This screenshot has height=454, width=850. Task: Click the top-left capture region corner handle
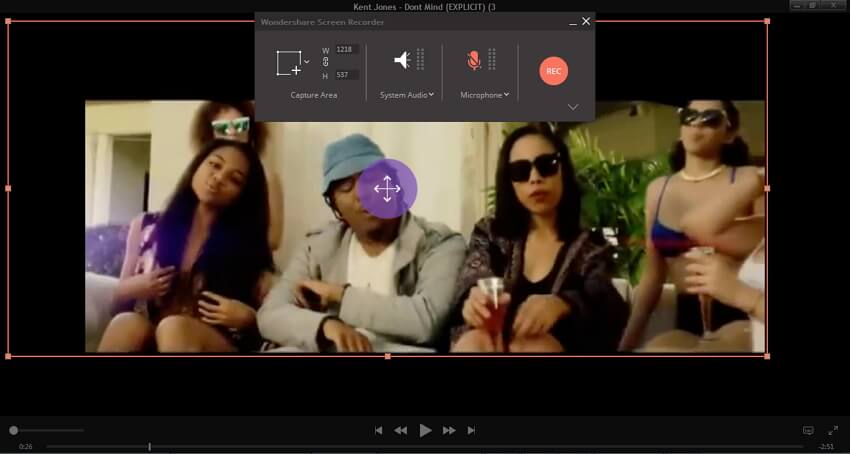[8, 21]
